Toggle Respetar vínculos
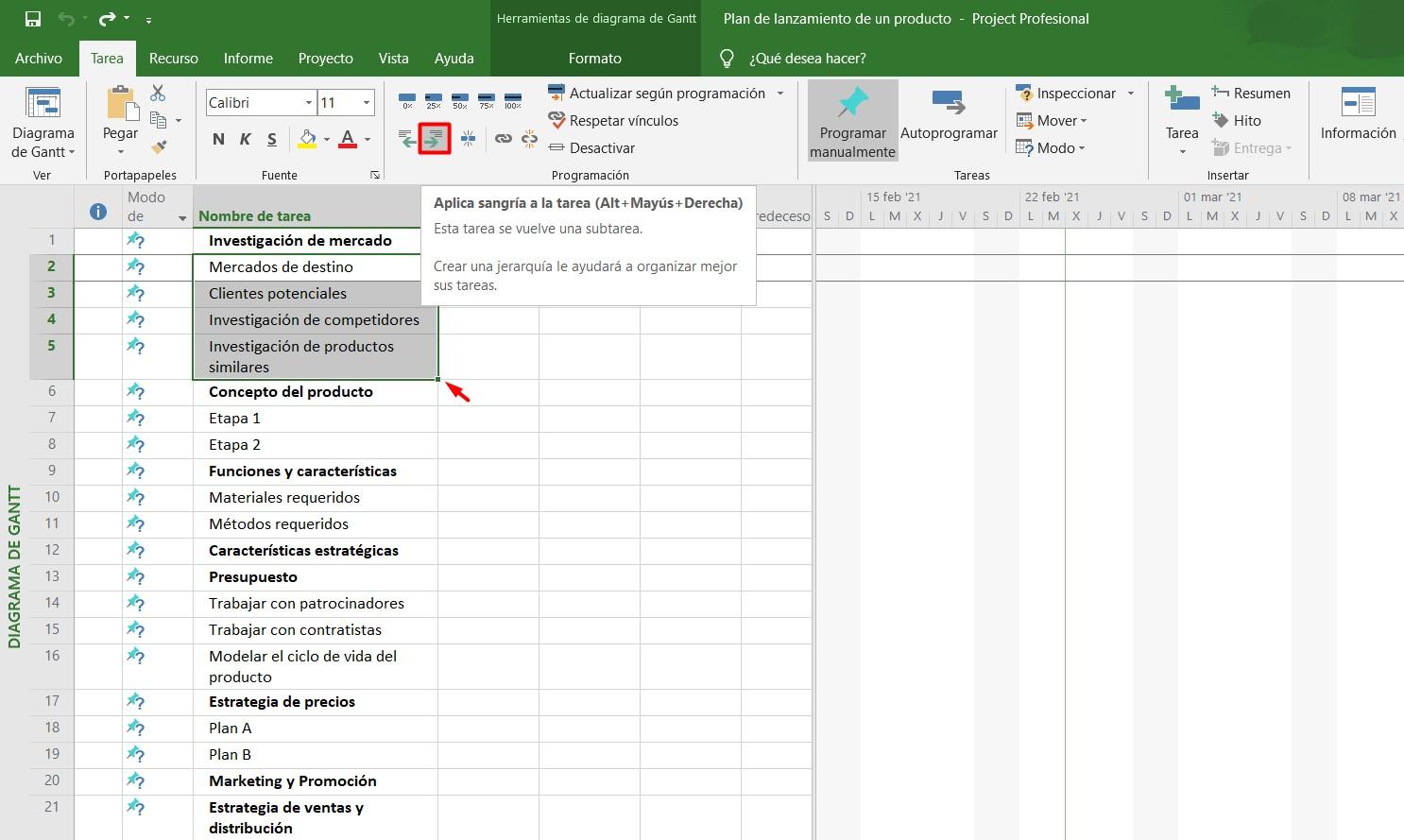The image size is (1404, 840). point(613,121)
